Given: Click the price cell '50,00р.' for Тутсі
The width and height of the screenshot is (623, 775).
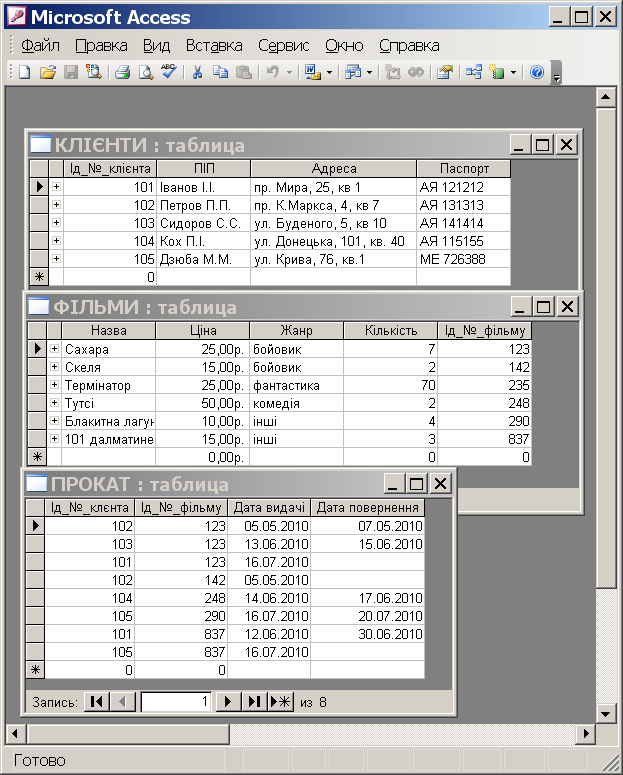Looking at the screenshot, I should pos(202,403).
